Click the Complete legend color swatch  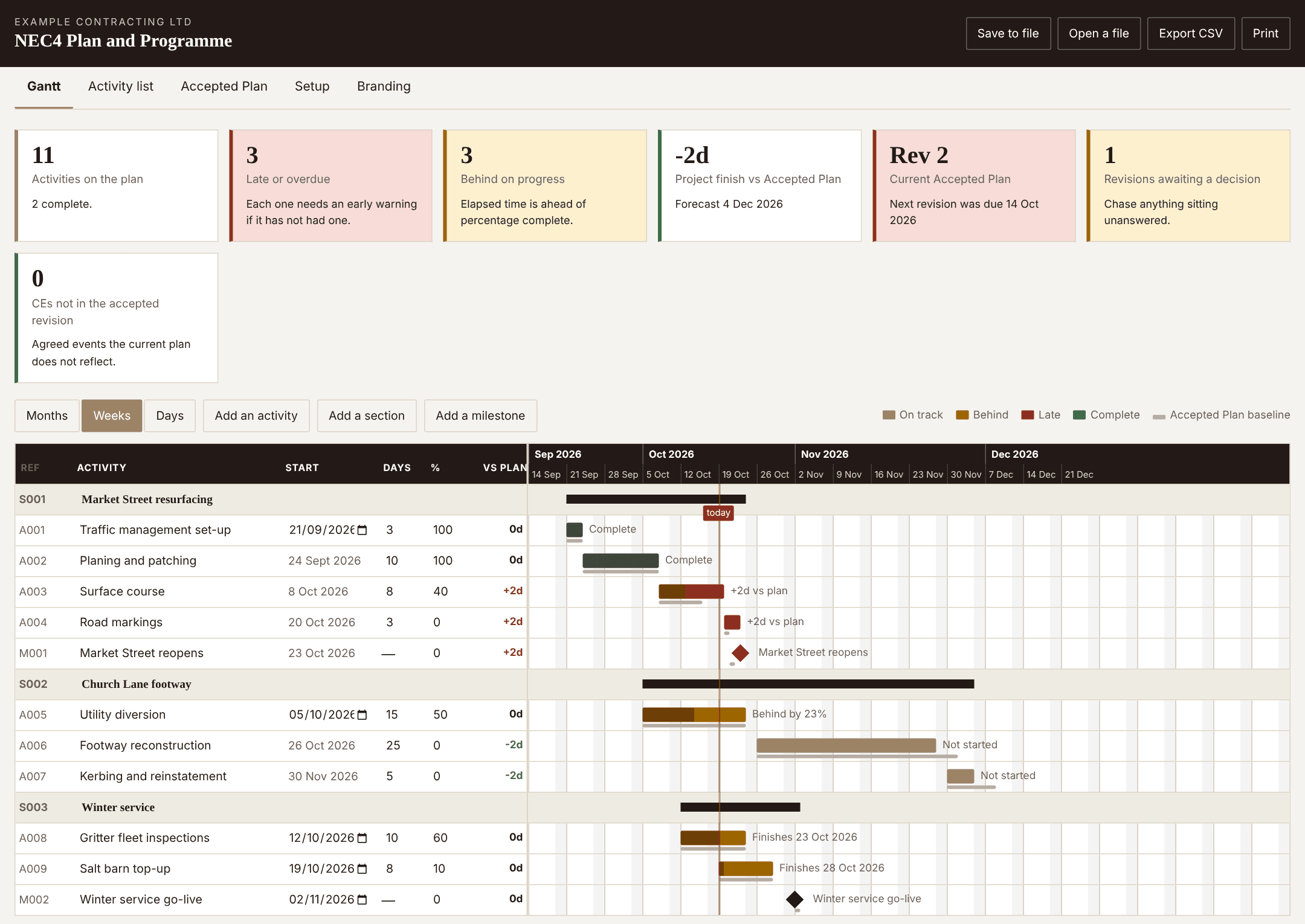point(1080,415)
